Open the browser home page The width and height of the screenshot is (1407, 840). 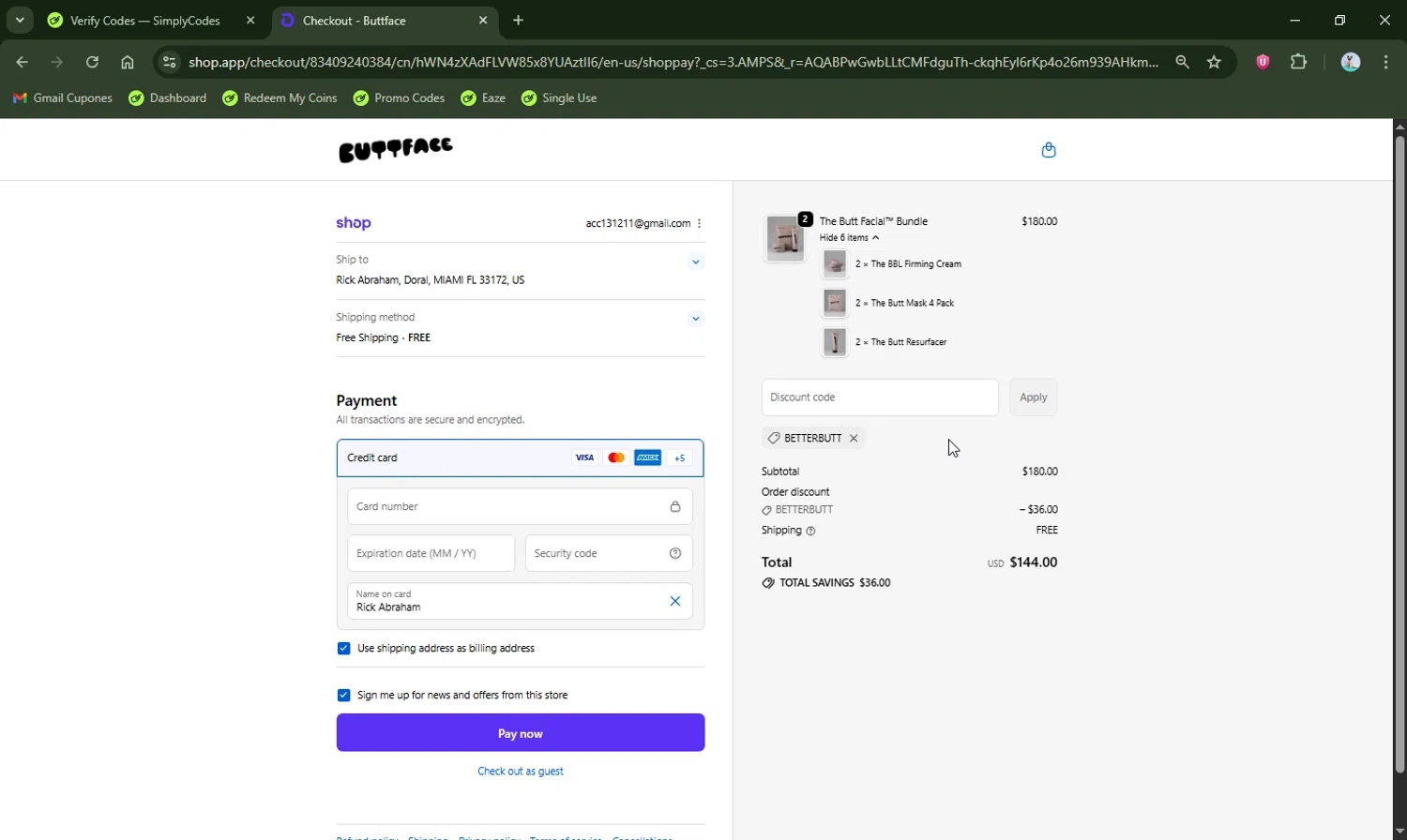[128, 62]
